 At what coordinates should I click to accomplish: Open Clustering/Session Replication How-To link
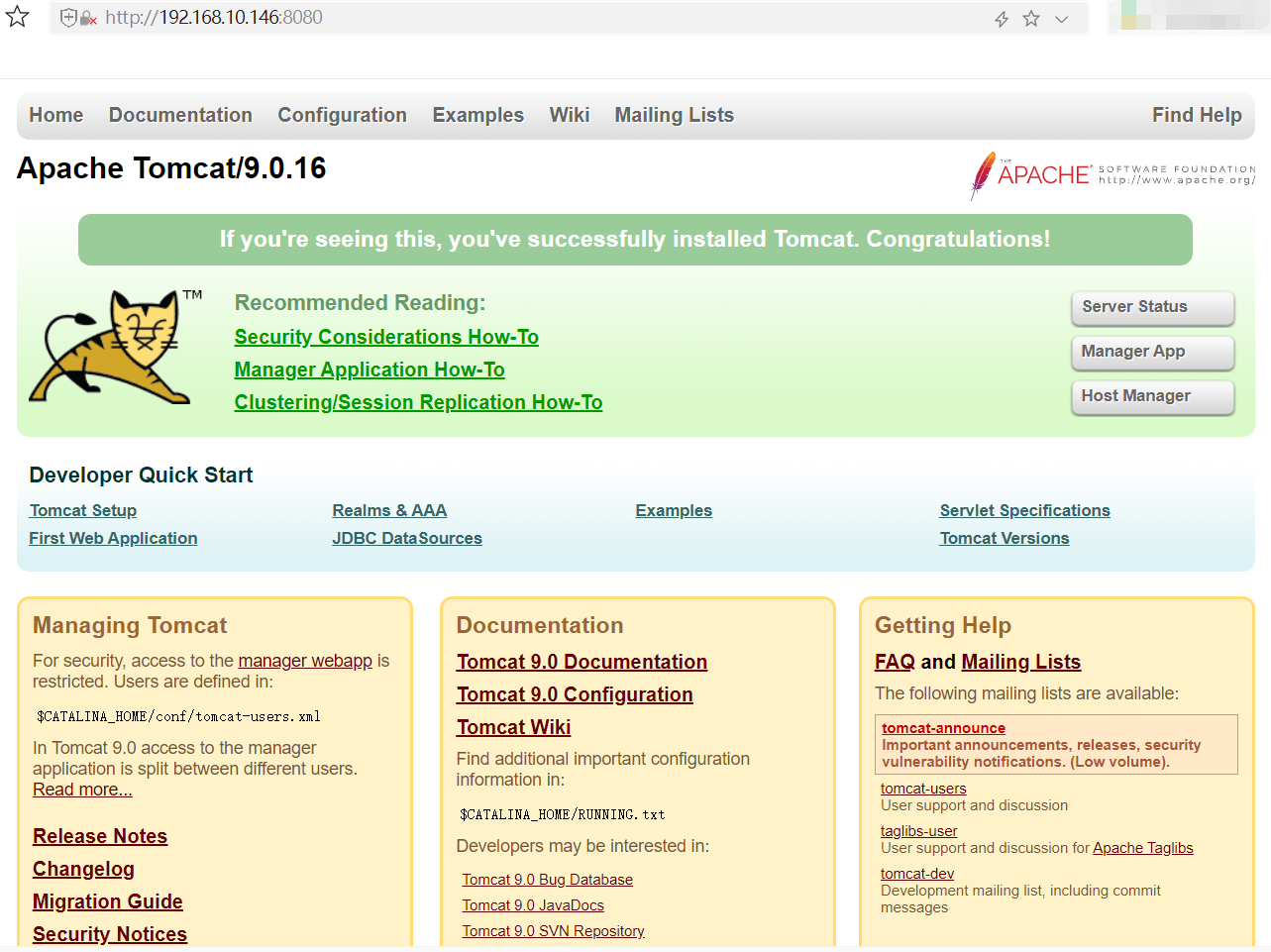[418, 402]
